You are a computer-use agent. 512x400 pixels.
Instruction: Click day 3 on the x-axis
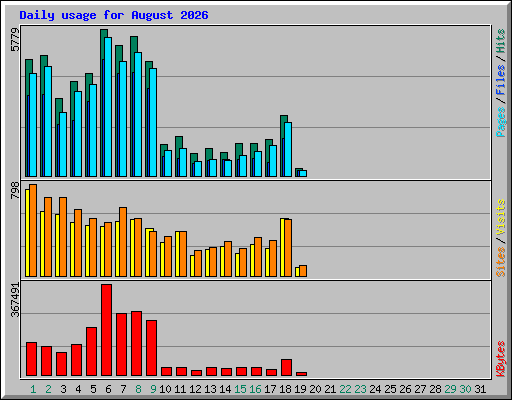pos(63,389)
